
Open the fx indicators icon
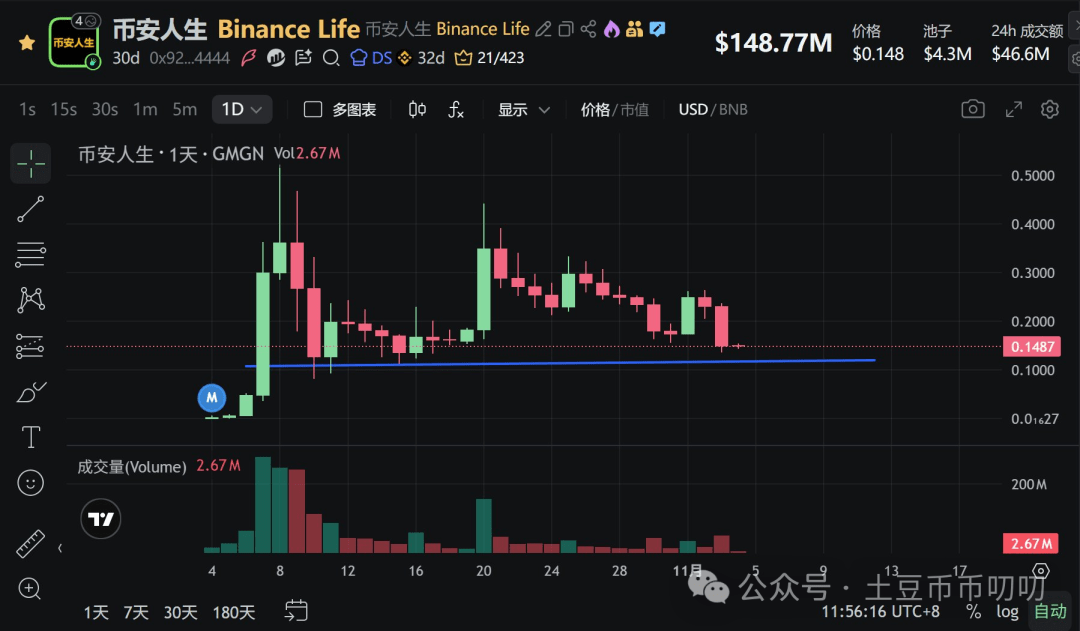point(456,110)
